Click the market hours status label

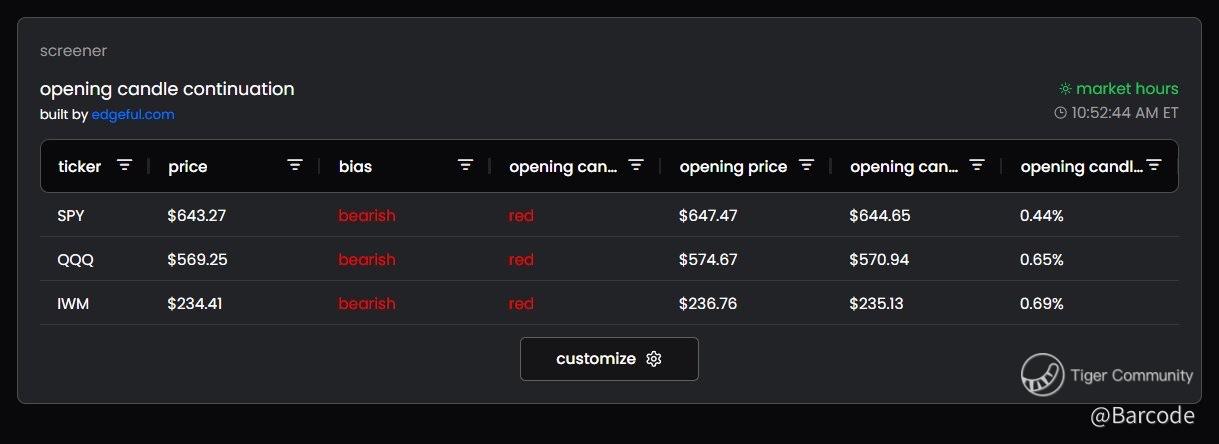1127,89
